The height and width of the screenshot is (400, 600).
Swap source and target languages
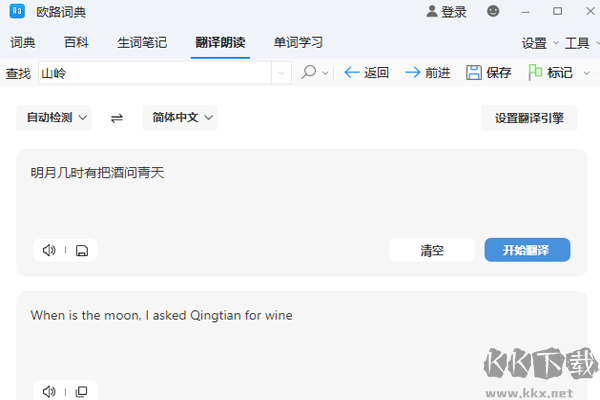[117, 118]
